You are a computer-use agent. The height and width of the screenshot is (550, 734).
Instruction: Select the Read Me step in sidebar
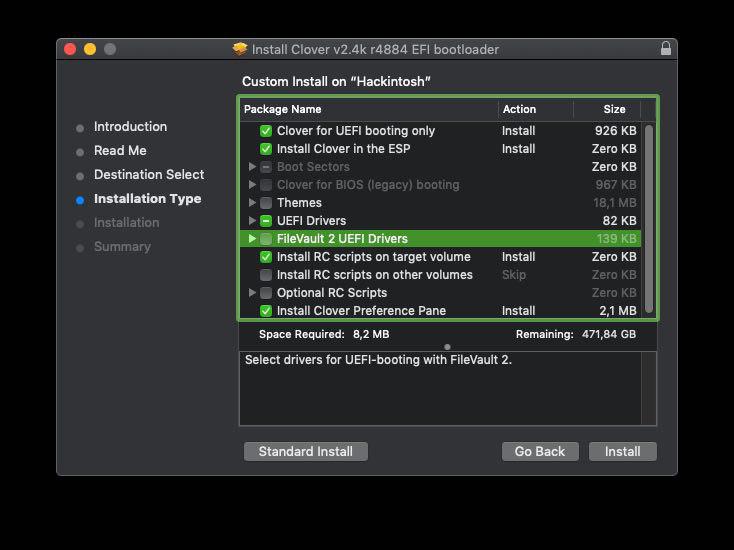coord(120,151)
